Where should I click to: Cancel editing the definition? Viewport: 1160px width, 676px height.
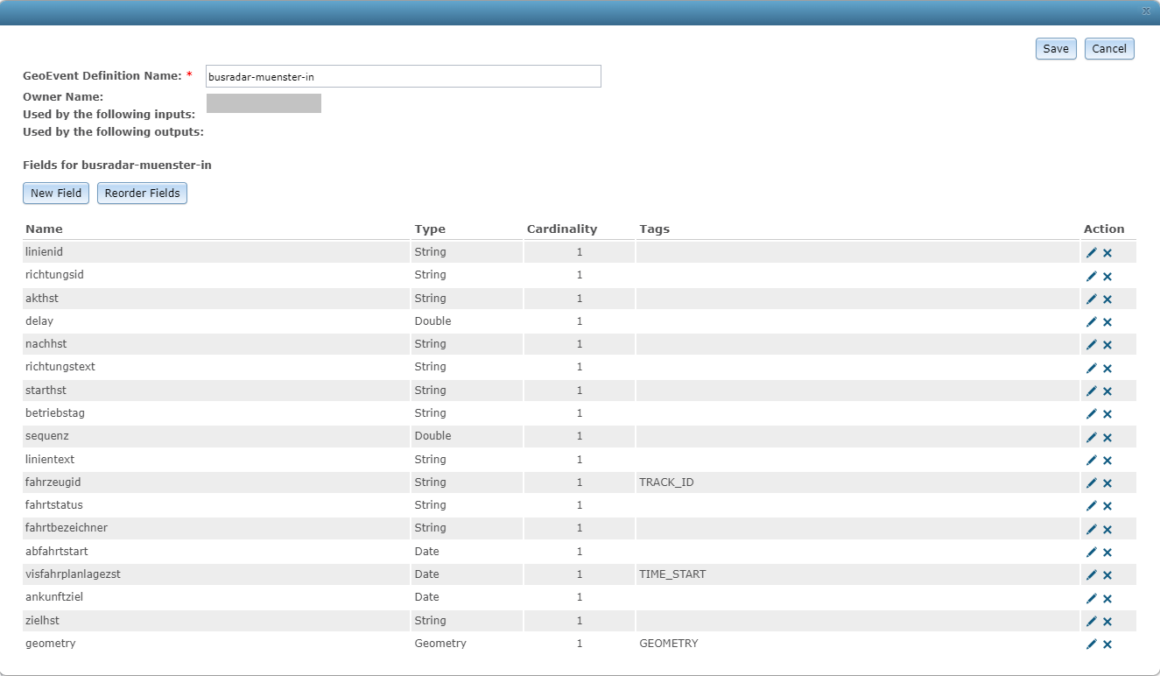[x=1109, y=49]
